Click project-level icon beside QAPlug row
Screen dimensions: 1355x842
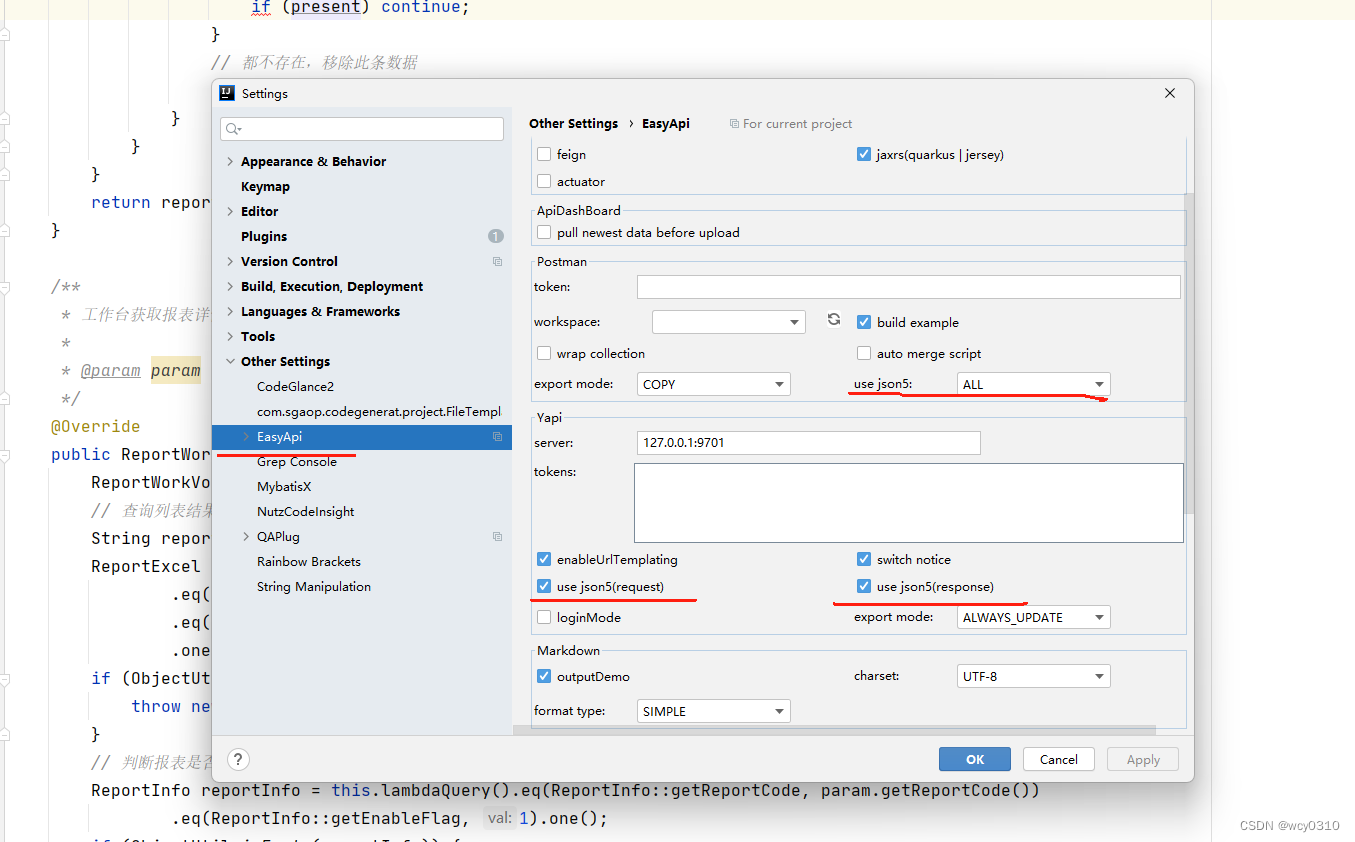[x=497, y=537]
